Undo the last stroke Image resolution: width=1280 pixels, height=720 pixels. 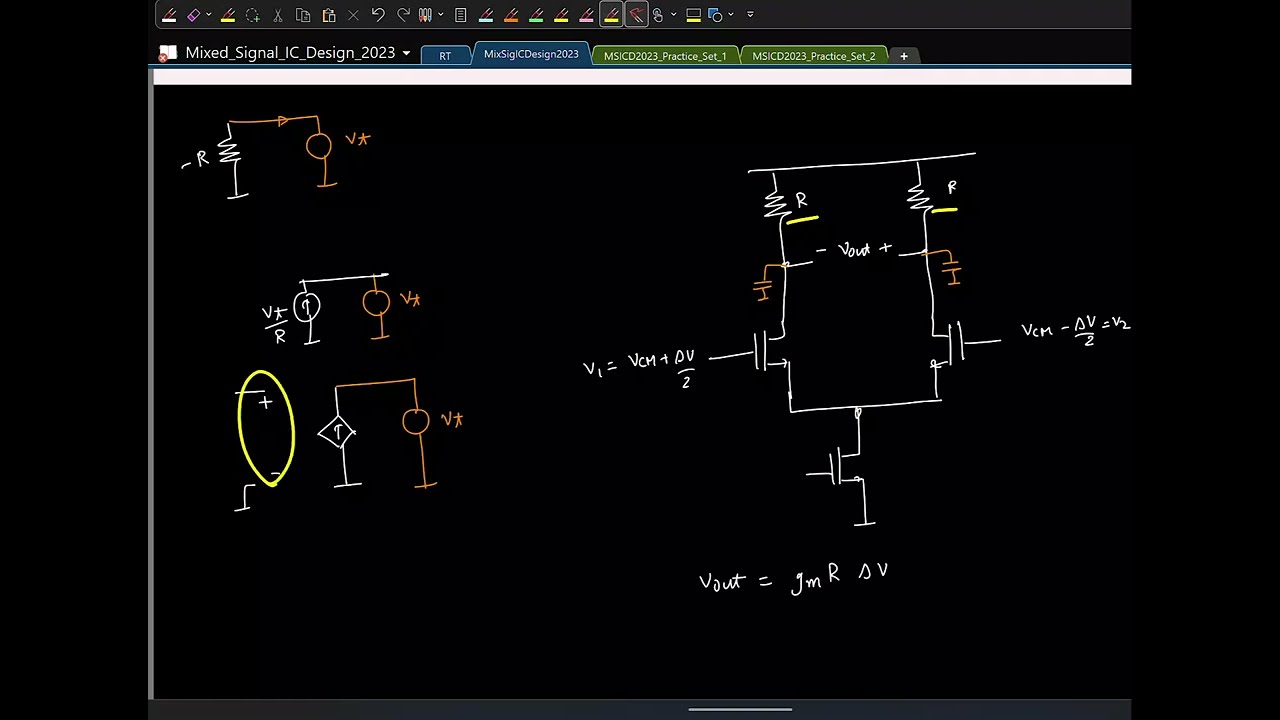coord(378,15)
